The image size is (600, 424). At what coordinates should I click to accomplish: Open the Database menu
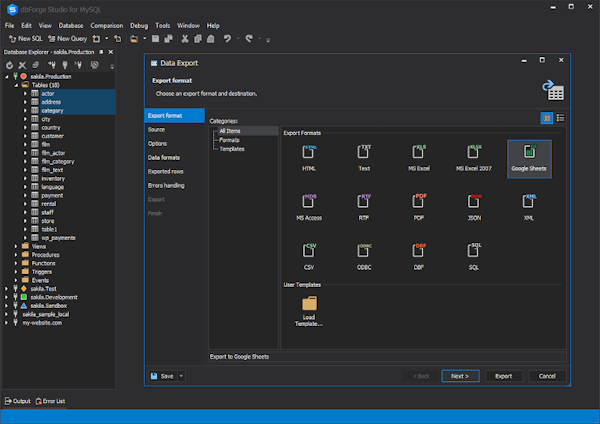[71, 26]
